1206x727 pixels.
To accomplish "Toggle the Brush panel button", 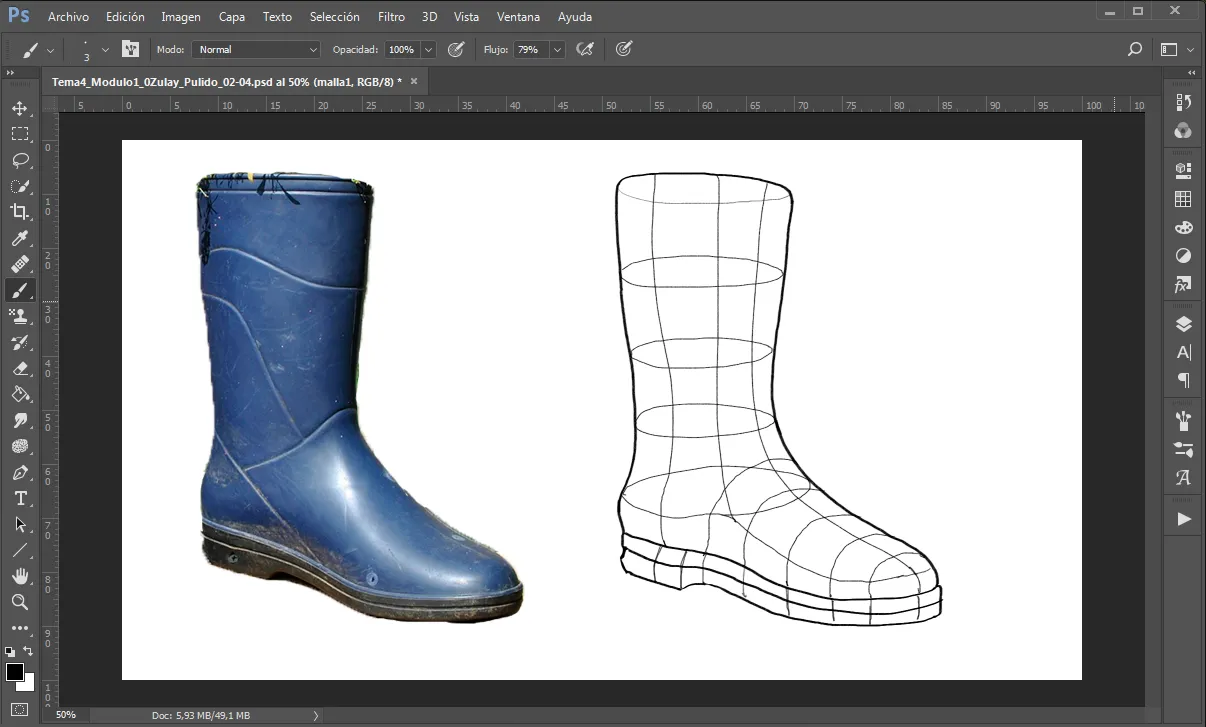I will (x=131, y=49).
